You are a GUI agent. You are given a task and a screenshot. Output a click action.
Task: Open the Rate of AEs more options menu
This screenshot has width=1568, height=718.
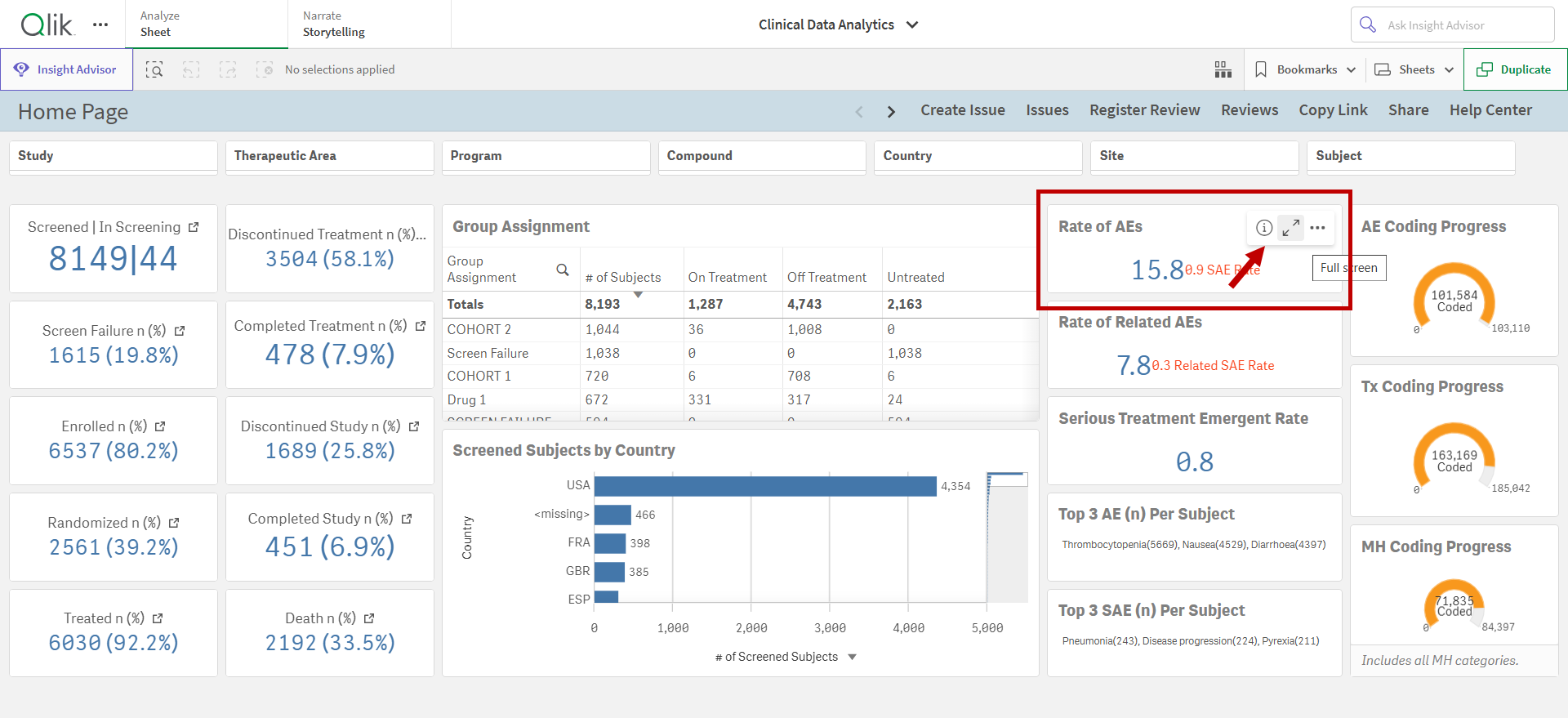pyautogui.click(x=1317, y=228)
